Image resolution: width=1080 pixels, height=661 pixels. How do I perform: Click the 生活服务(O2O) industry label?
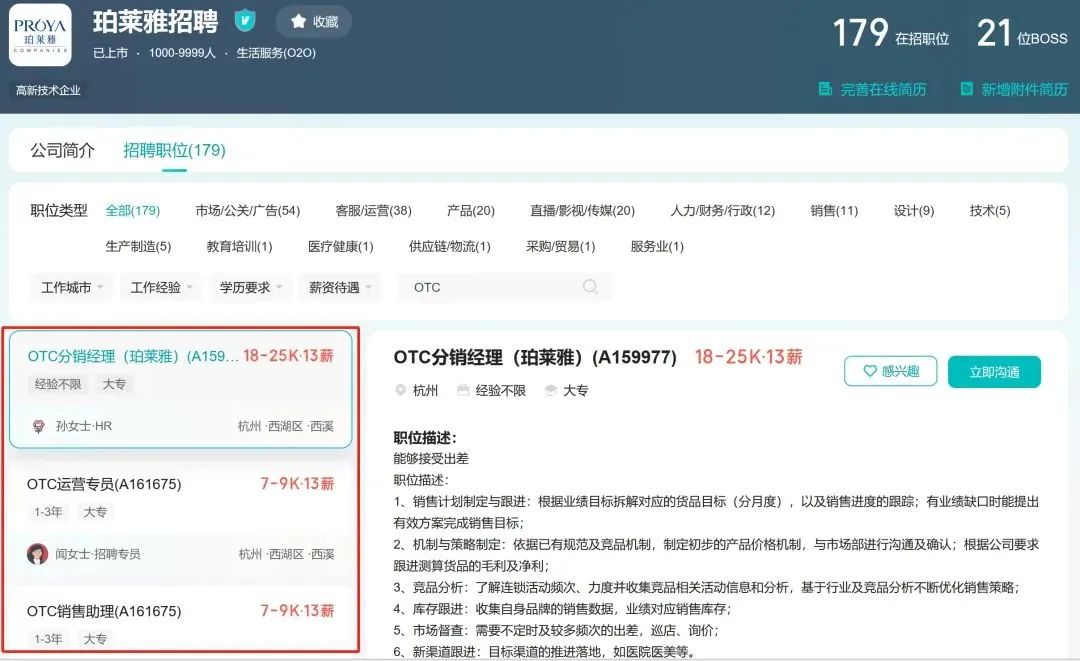coord(276,53)
